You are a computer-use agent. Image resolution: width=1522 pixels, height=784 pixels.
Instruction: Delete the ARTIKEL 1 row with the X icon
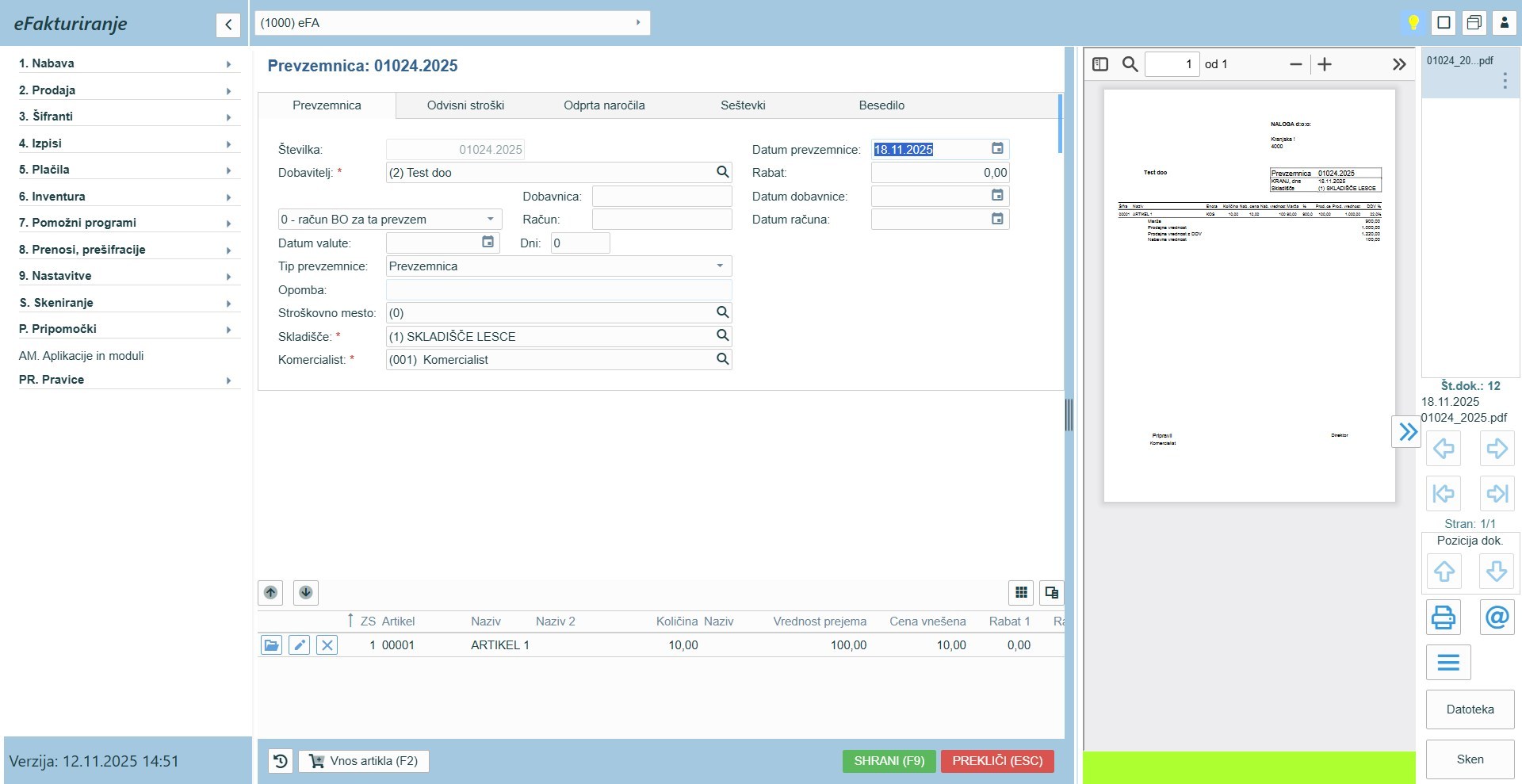pos(327,645)
